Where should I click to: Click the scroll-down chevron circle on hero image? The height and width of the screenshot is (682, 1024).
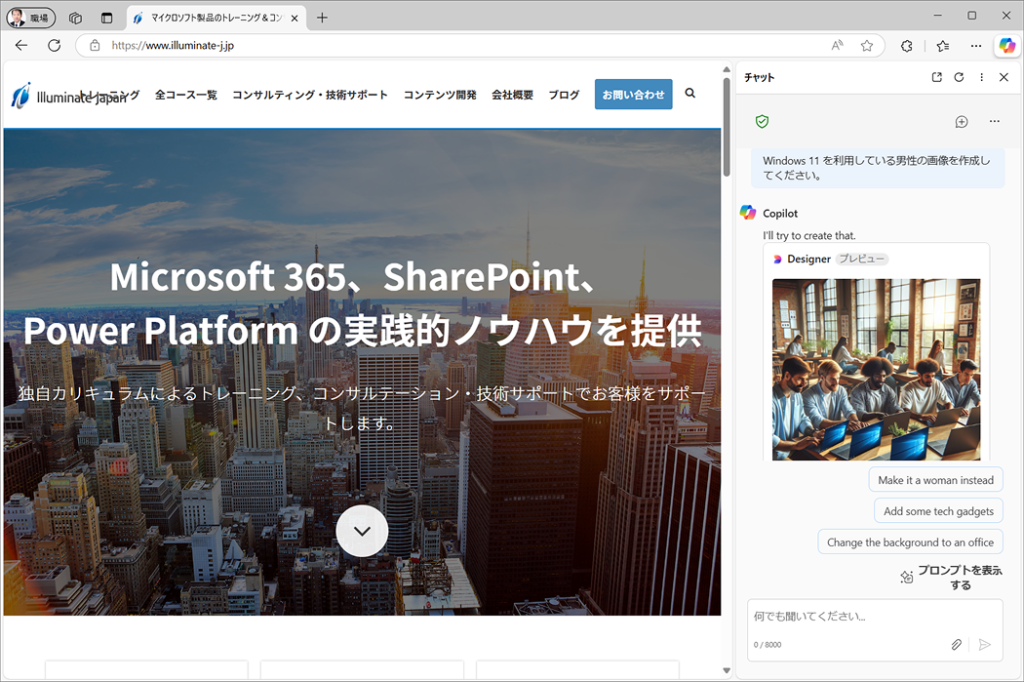tap(361, 530)
